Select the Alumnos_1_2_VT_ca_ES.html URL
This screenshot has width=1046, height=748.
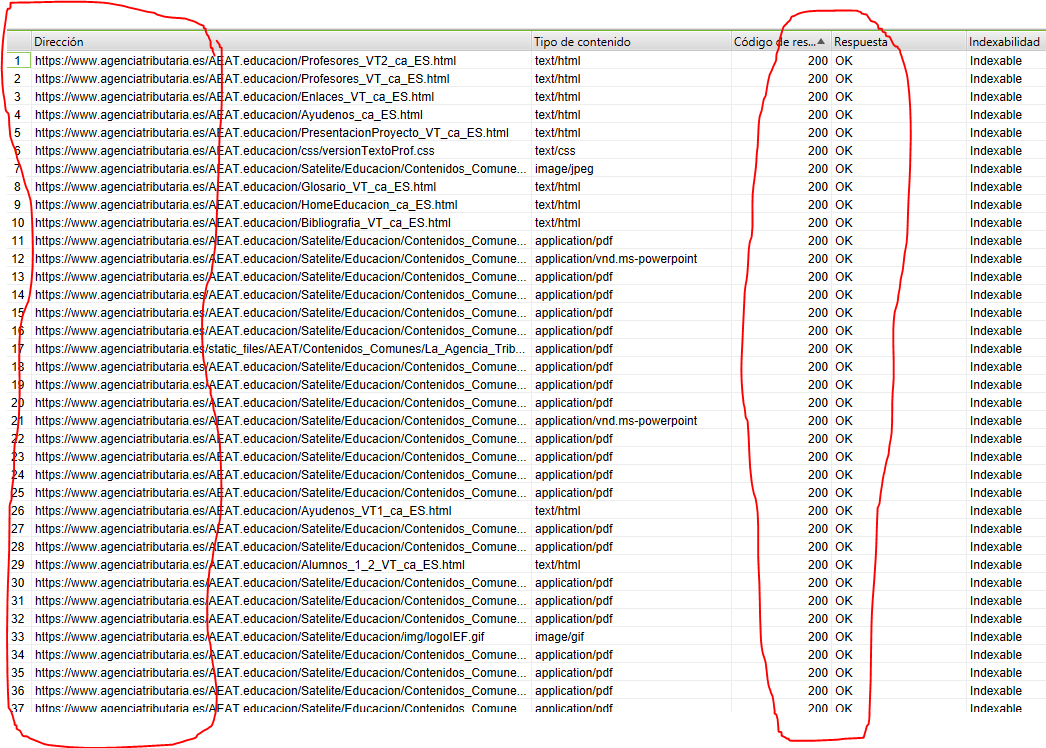tap(249, 565)
